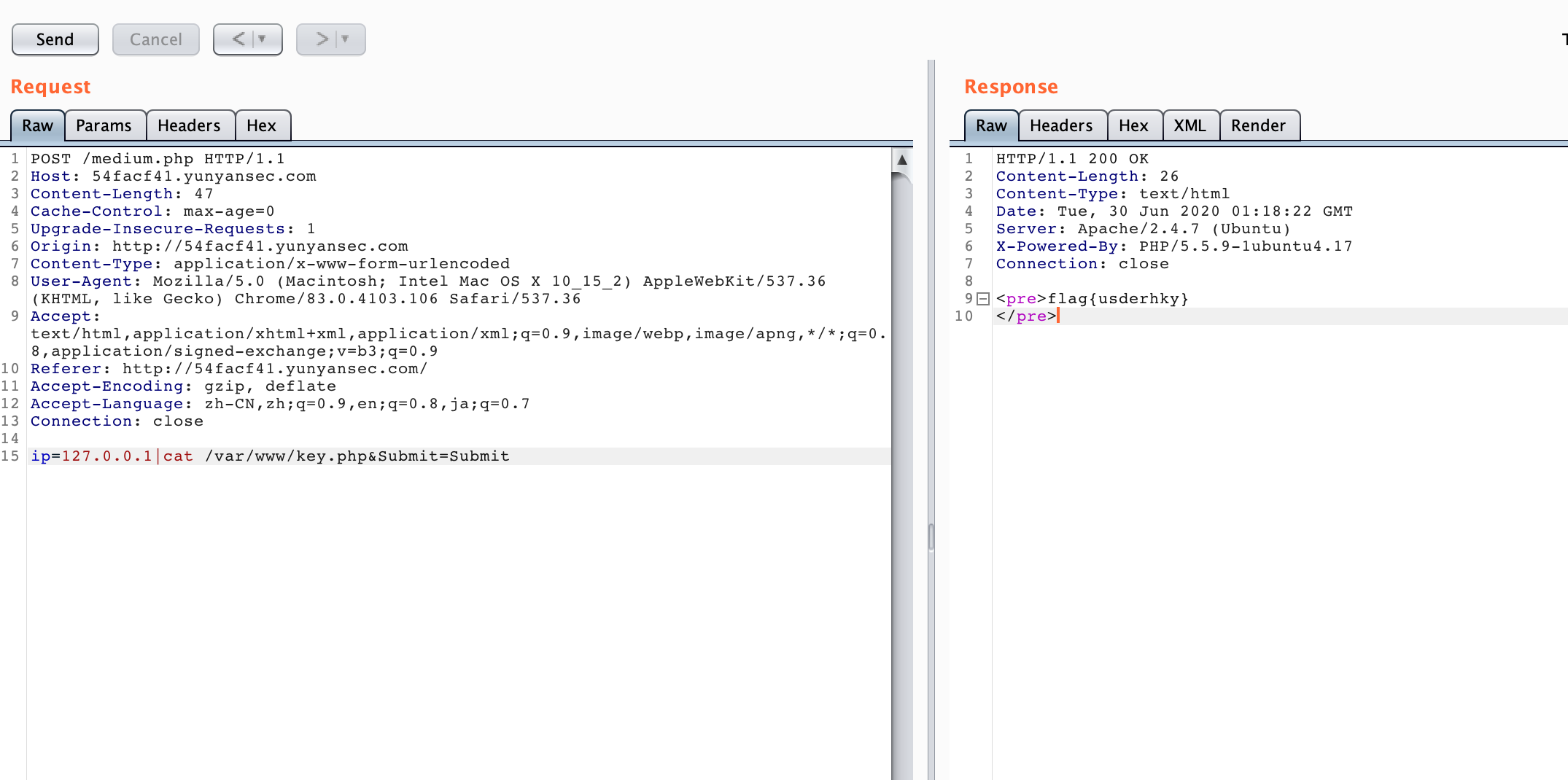Click the closing </pre> tag line
This screenshot has height=780, width=1568.
1026,316
